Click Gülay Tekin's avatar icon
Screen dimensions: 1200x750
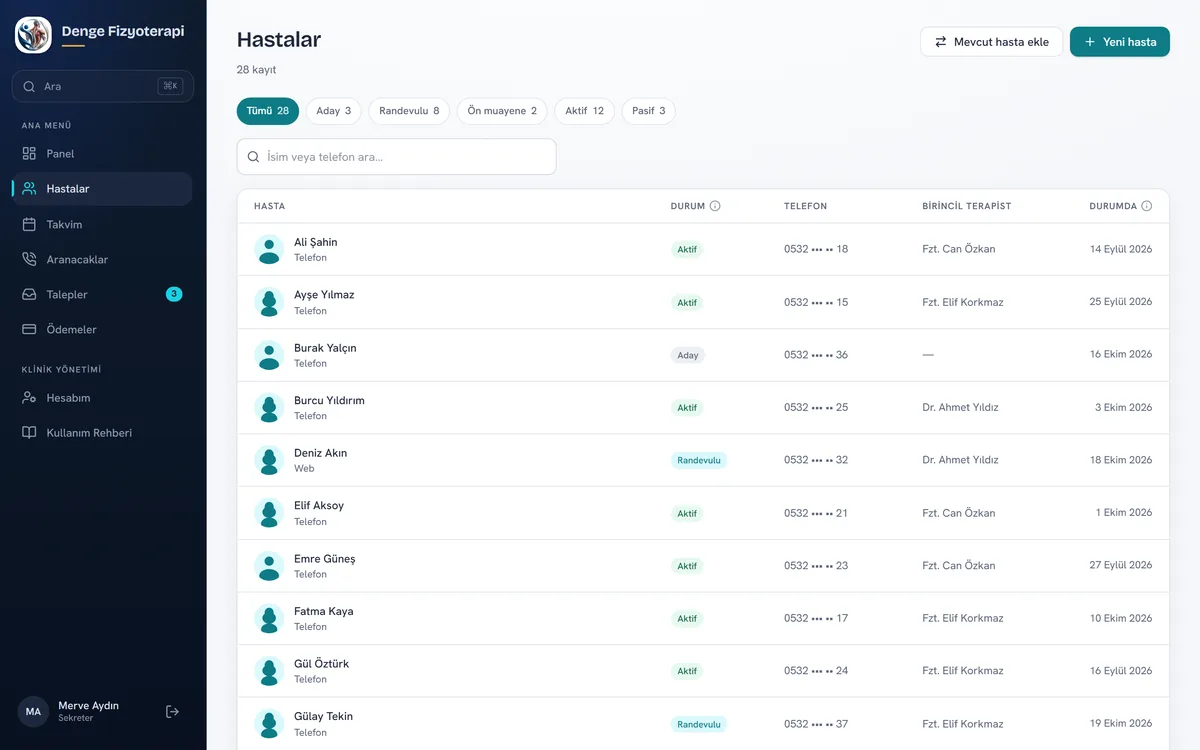point(269,724)
